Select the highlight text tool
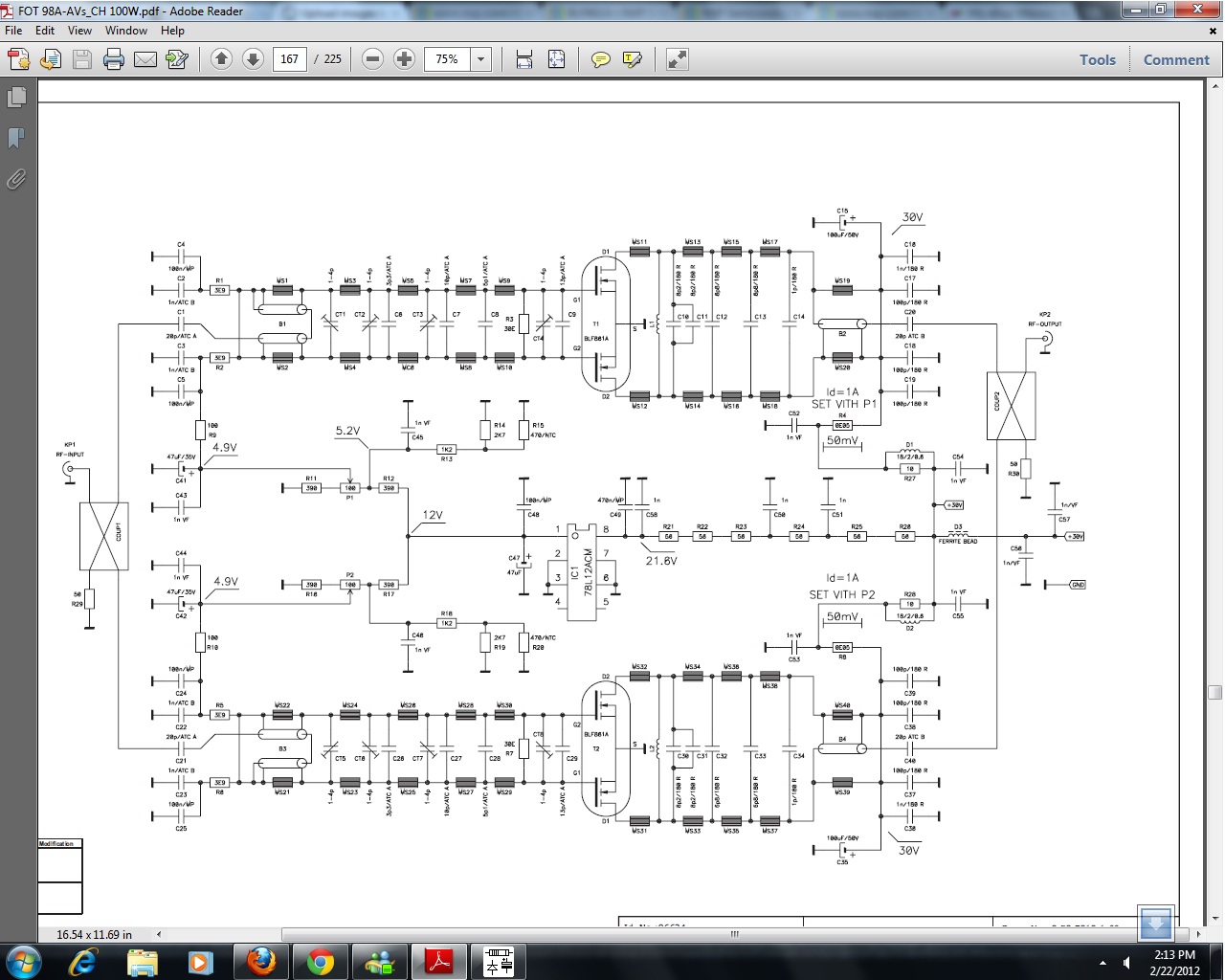 pyautogui.click(x=632, y=59)
